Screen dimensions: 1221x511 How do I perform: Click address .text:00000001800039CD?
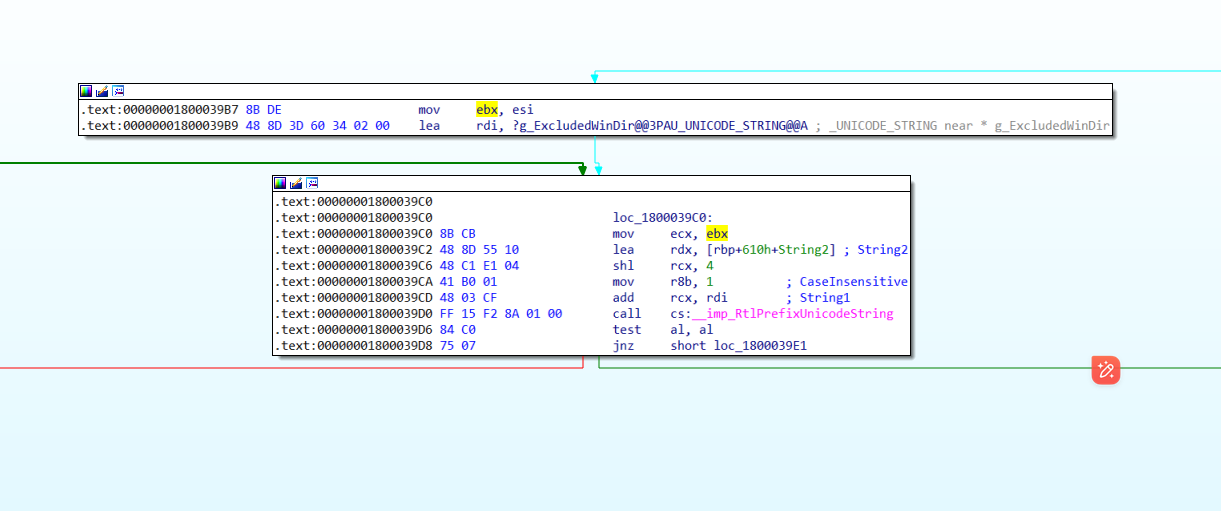tap(354, 298)
